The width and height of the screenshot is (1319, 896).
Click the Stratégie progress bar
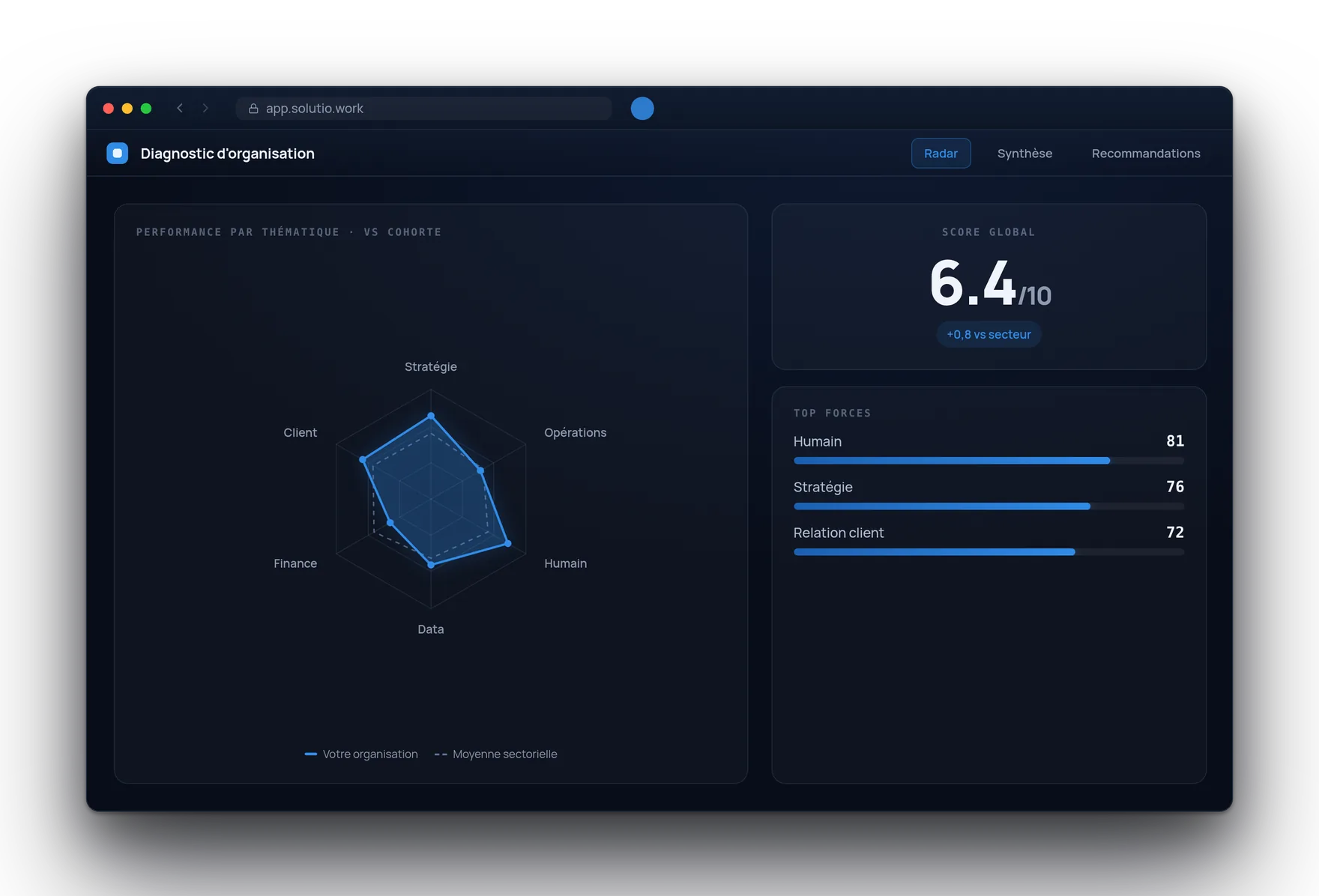(x=989, y=506)
